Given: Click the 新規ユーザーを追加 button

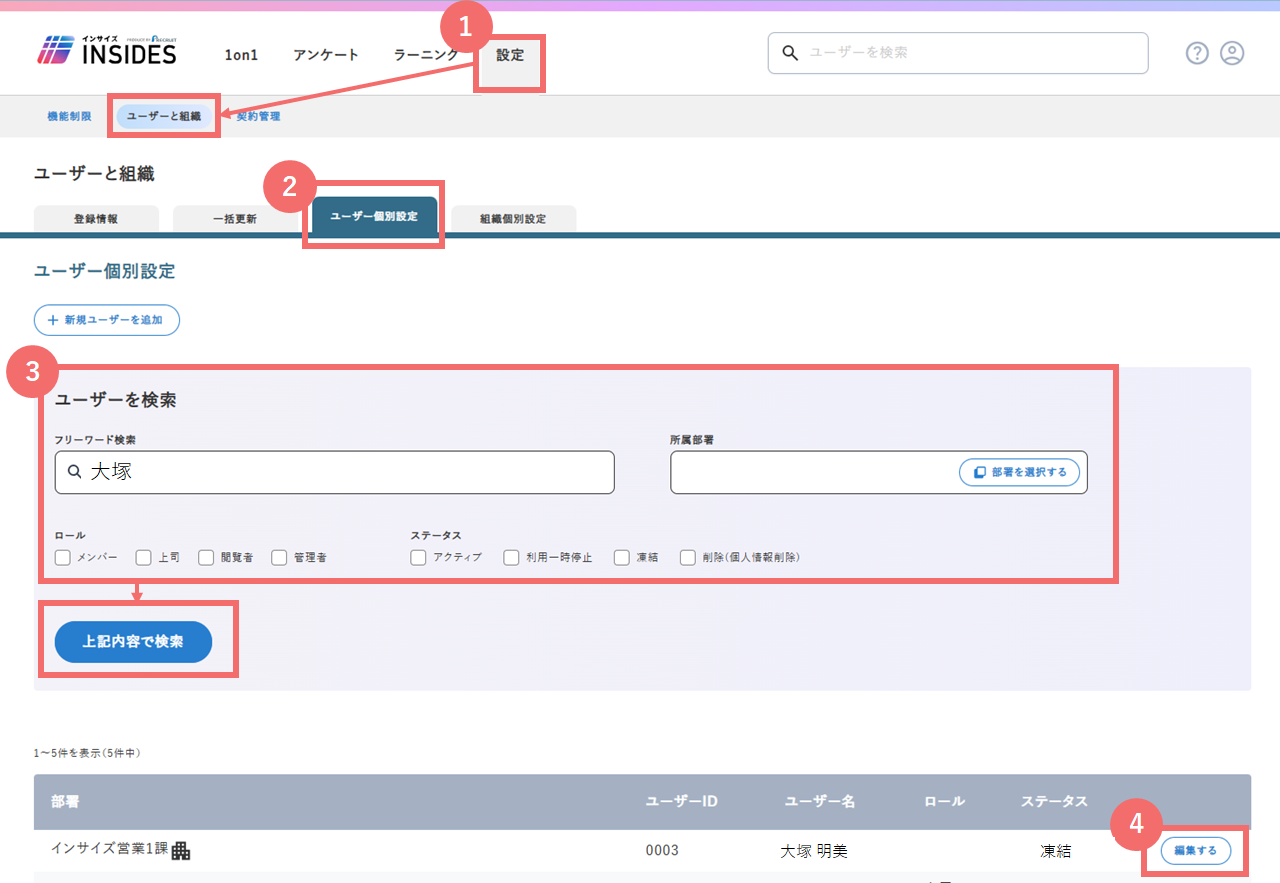Looking at the screenshot, I should point(107,320).
